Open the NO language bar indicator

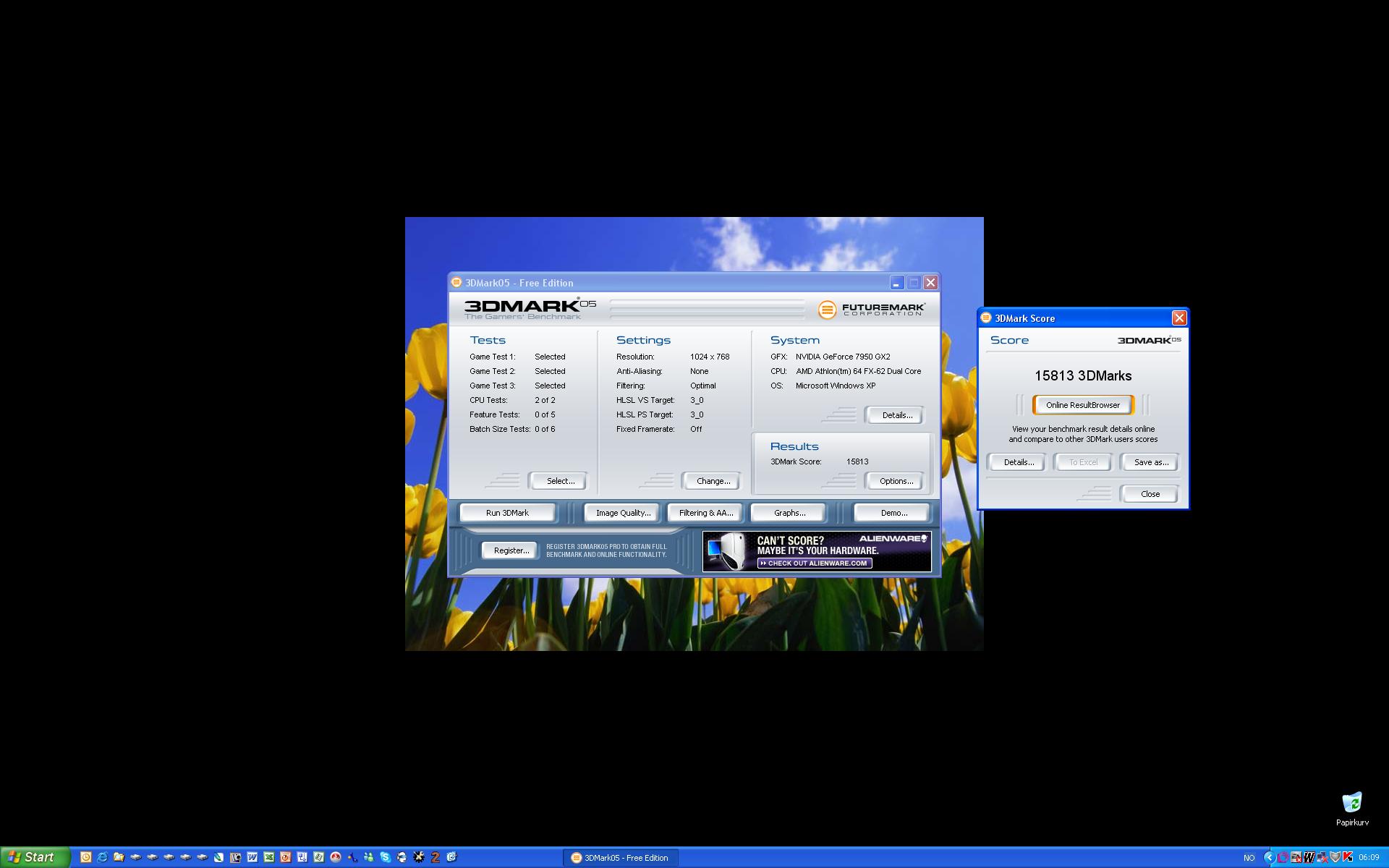point(1249,858)
